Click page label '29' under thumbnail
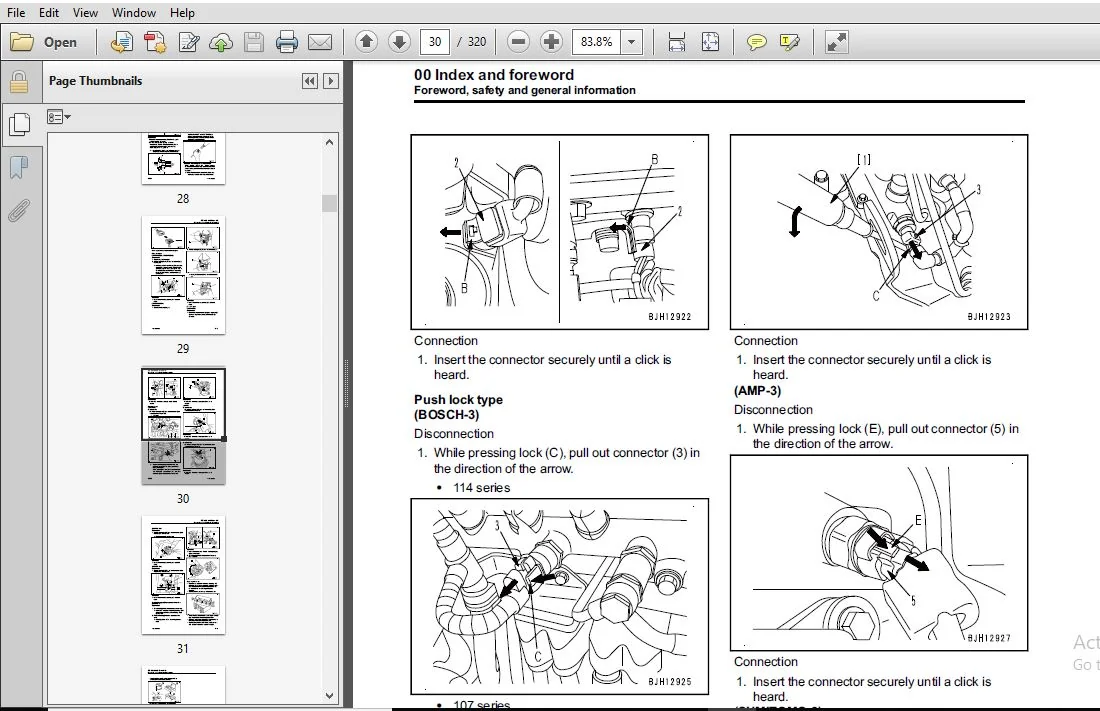1100x711 pixels. pyautogui.click(x=183, y=349)
